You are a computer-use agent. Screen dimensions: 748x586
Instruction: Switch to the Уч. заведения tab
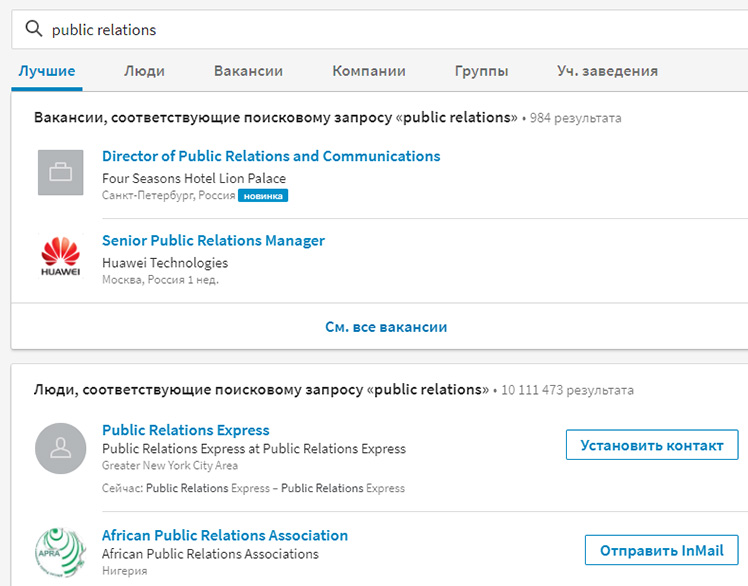pyautogui.click(x=607, y=71)
